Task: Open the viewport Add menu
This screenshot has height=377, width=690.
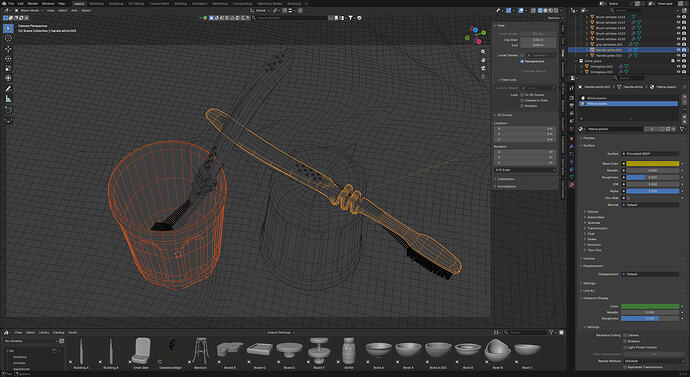Action: (74, 10)
